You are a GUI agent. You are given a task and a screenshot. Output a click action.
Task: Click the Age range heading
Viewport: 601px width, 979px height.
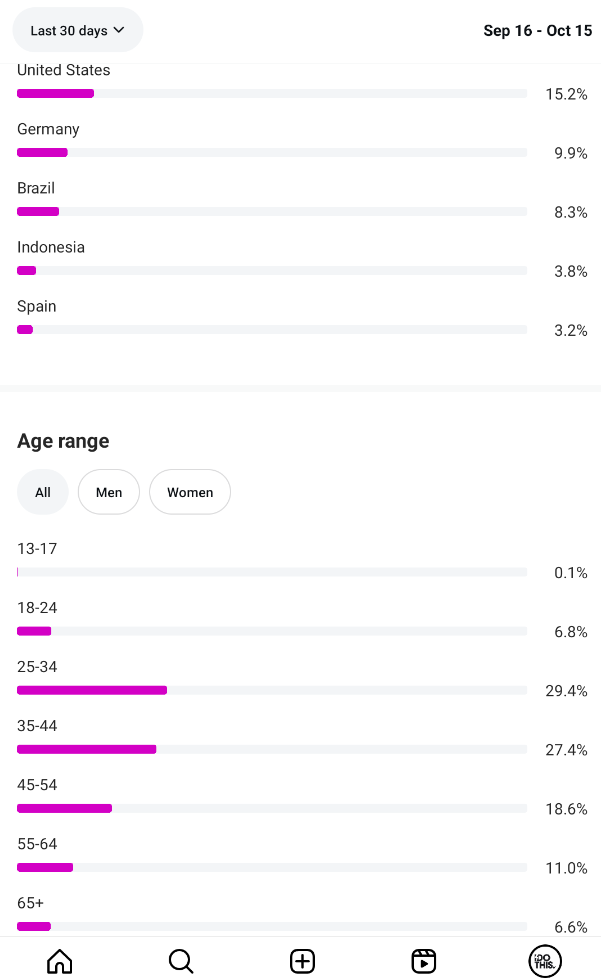coord(63,441)
